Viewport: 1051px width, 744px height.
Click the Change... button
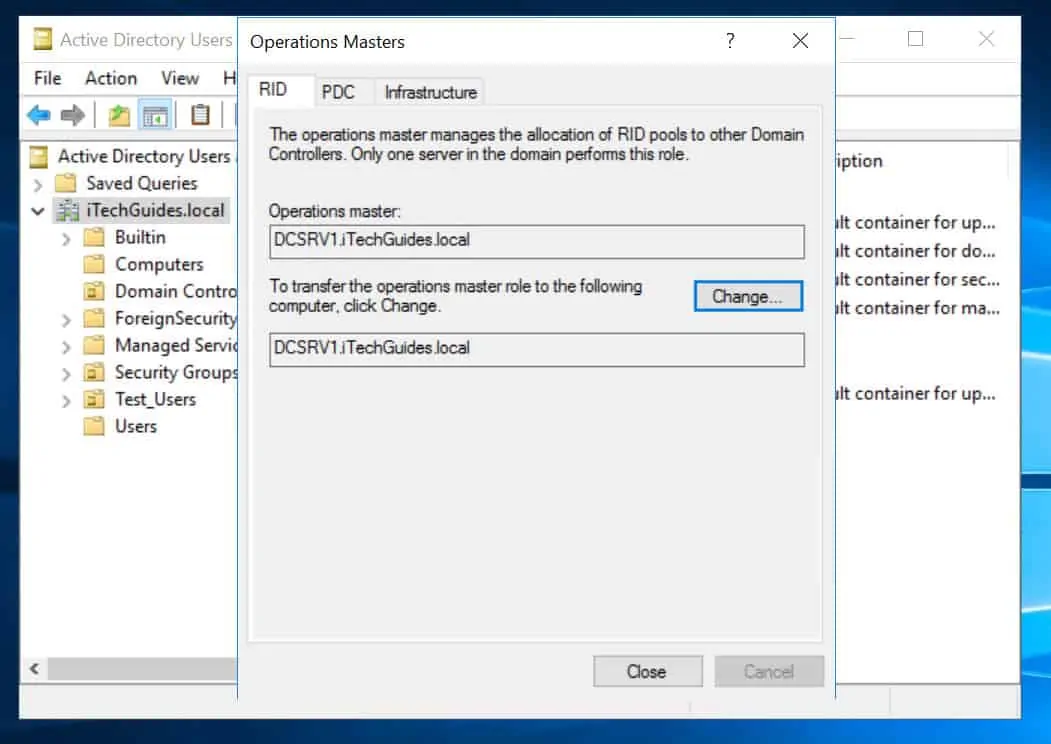tap(748, 296)
